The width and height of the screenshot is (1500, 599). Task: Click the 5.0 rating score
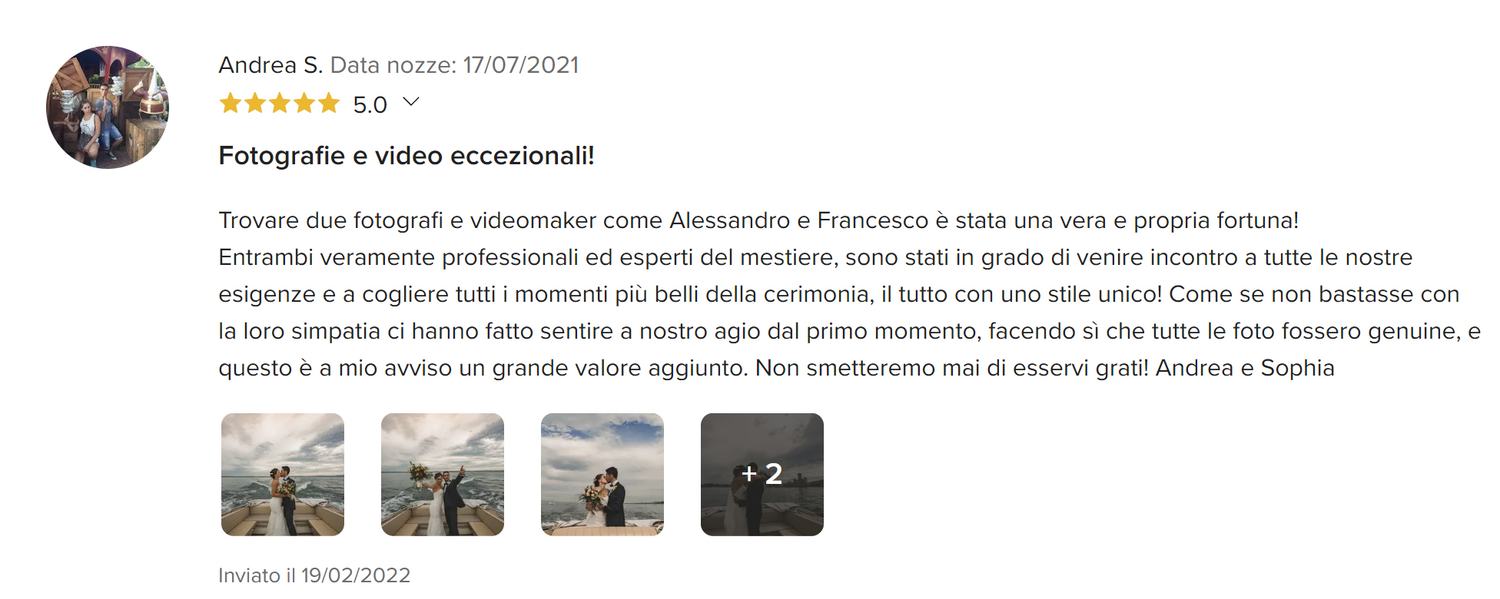tap(370, 104)
